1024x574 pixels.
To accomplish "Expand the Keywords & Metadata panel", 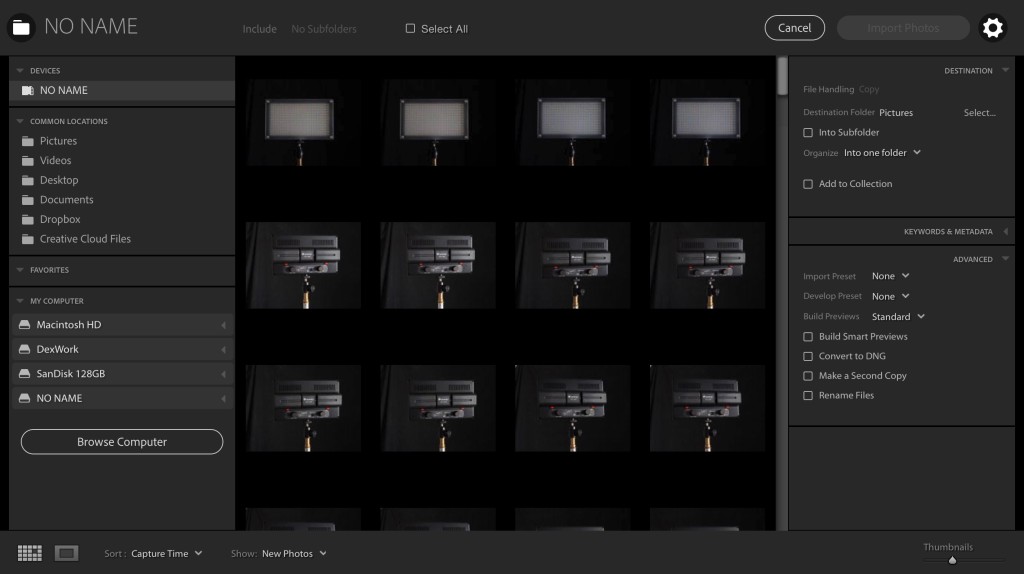I will [948, 232].
